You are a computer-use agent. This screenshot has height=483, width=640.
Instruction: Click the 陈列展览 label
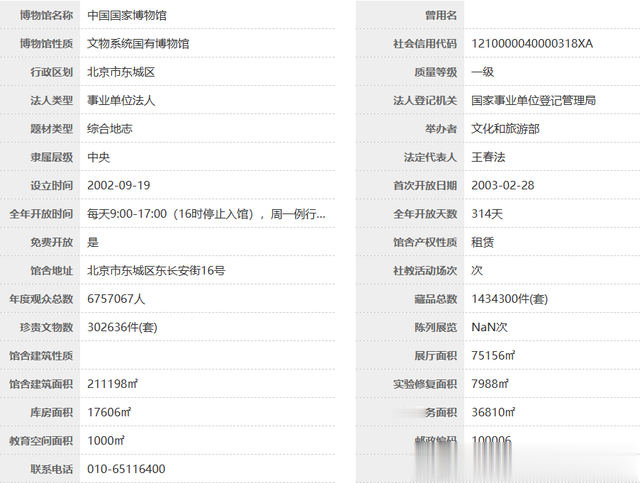(436, 327)
